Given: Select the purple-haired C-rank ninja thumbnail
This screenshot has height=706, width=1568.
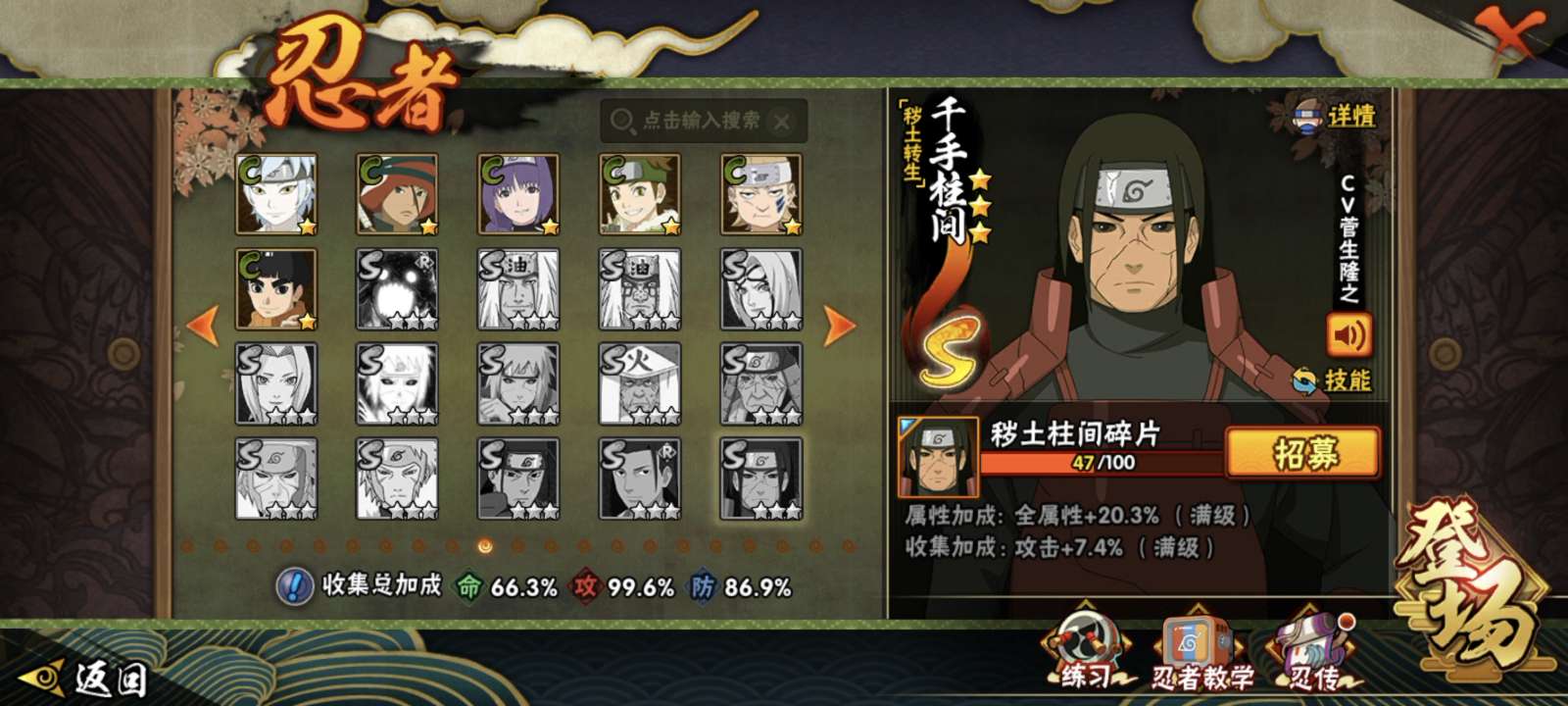Looking at the screenshot, I should (x=518, y=194).
